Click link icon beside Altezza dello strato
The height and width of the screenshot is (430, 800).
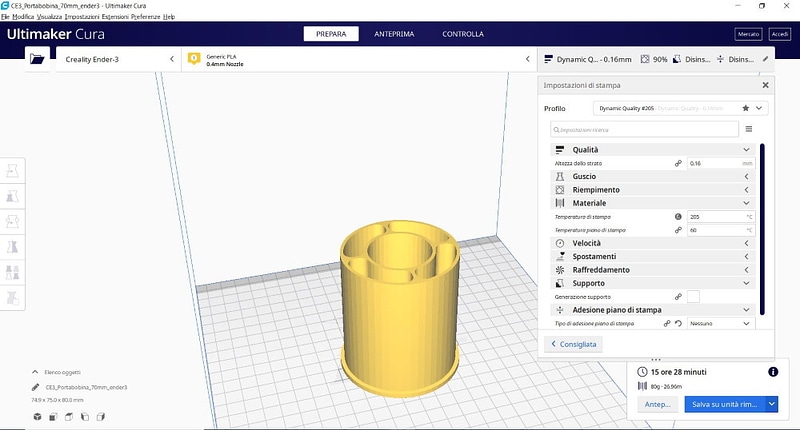(678, 163)
